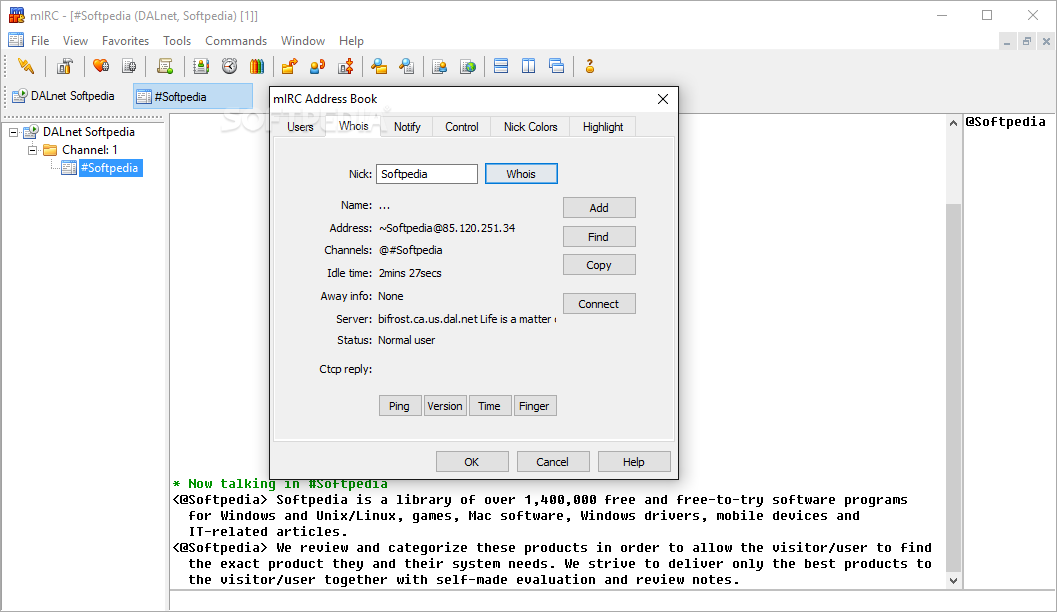Open the URLs List globe icon
The width and height of the screenshot is (1057, 612).
tap(468, 66)
